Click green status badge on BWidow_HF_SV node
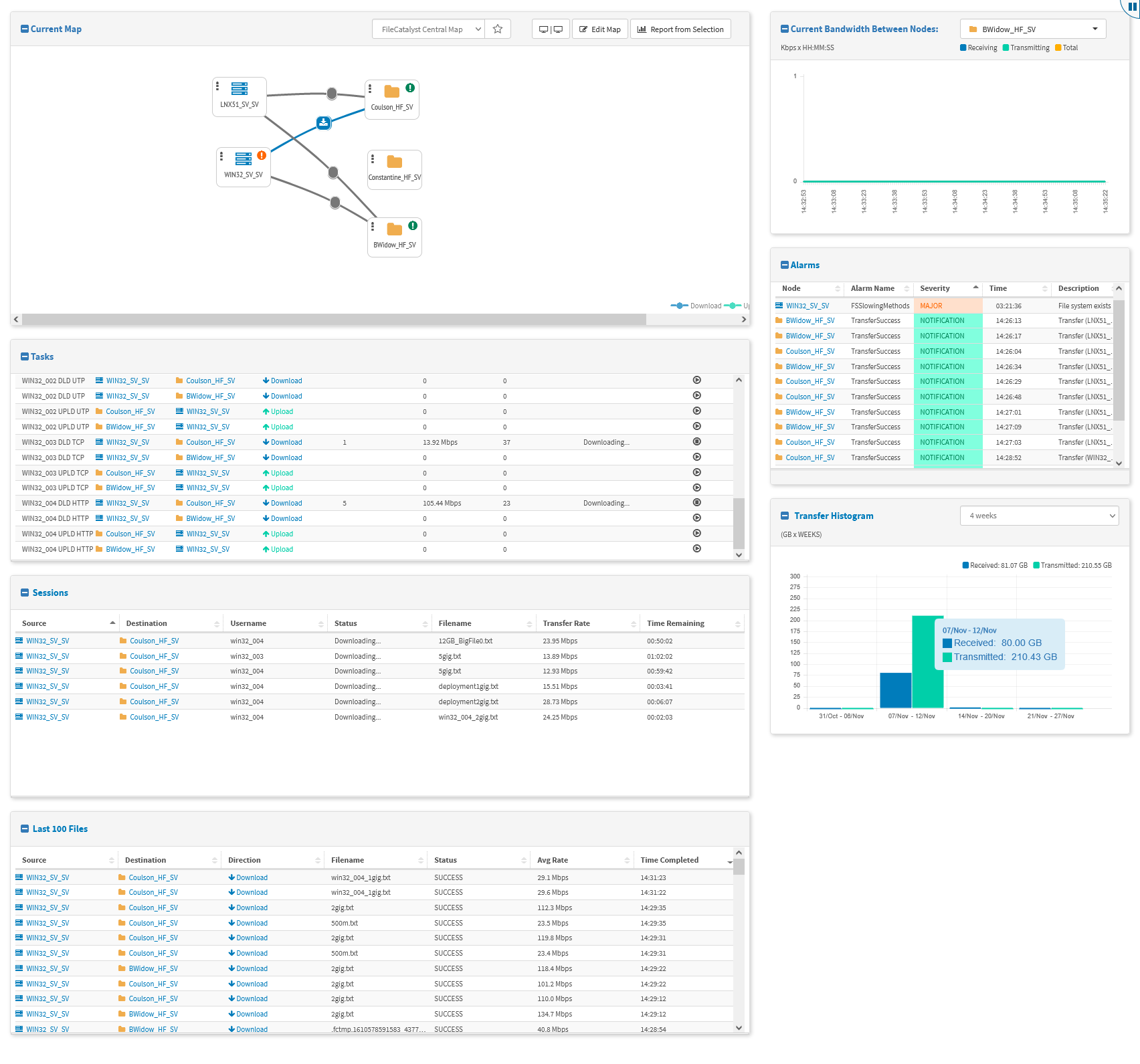Image resolution: width=1140 pixels, height=1064 pixels. [x=413, y=225]
